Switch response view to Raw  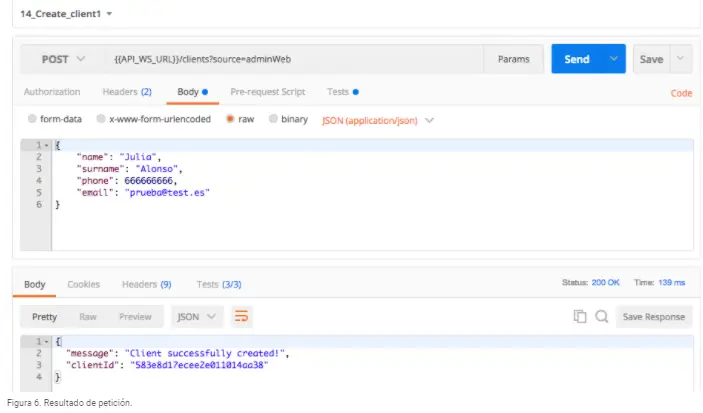click(88, 317)
